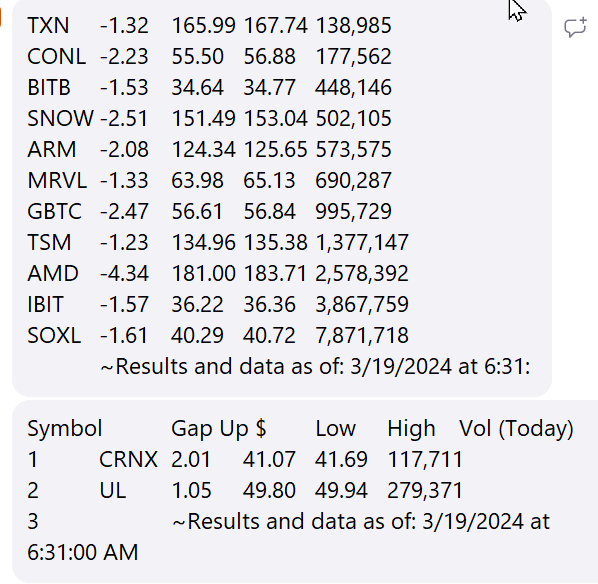
Task: Click the 6:31:00 AM timestamp text
Action: (x=82, y=552)
